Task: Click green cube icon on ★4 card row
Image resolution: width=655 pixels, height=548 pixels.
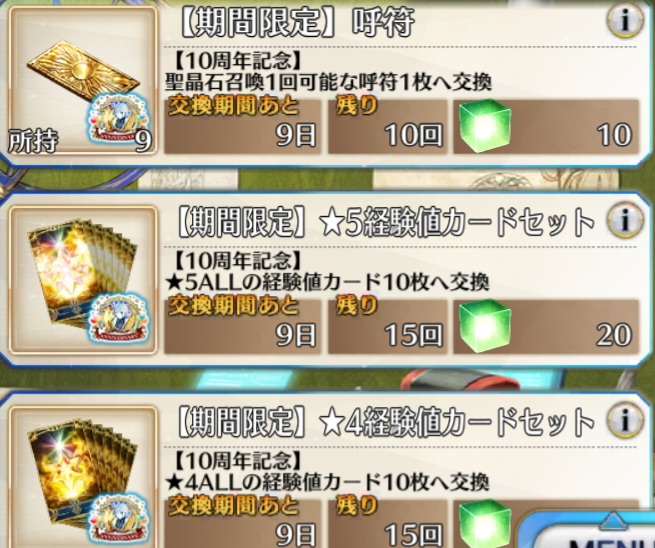Action: tap(485, 524)
